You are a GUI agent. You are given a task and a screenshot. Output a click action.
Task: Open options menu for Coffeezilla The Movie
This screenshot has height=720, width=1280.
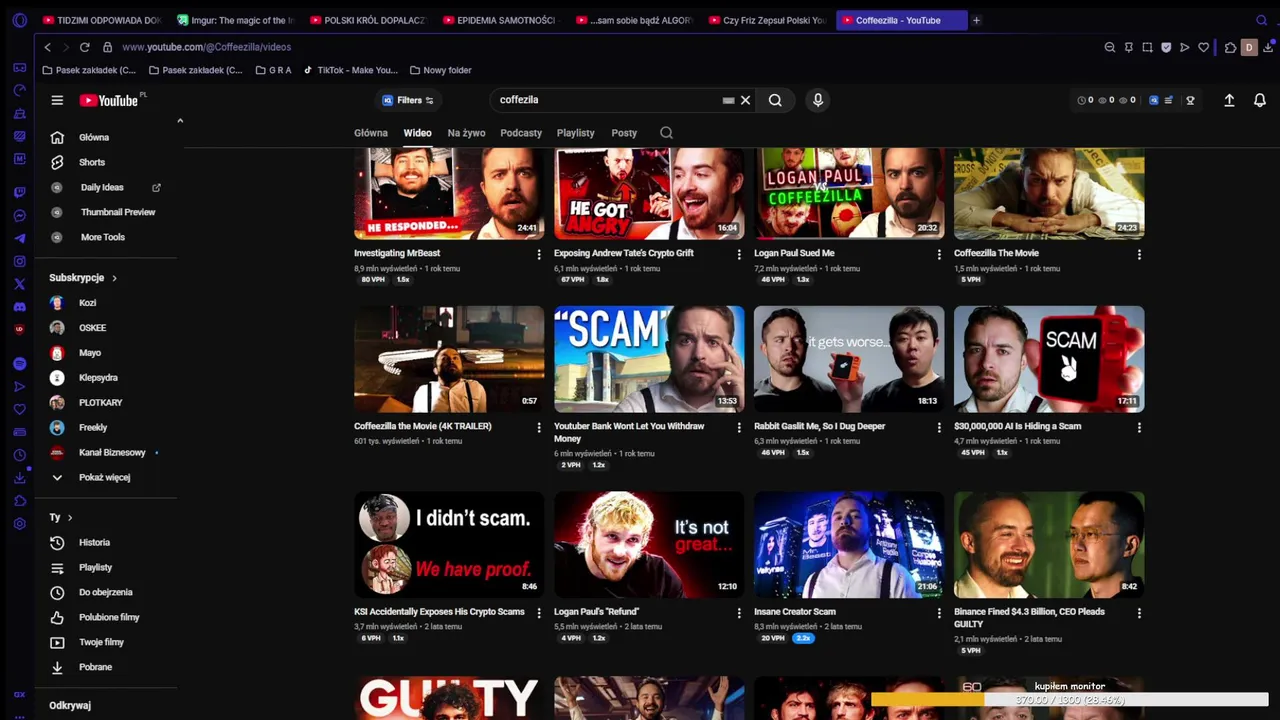point(1139,254)
